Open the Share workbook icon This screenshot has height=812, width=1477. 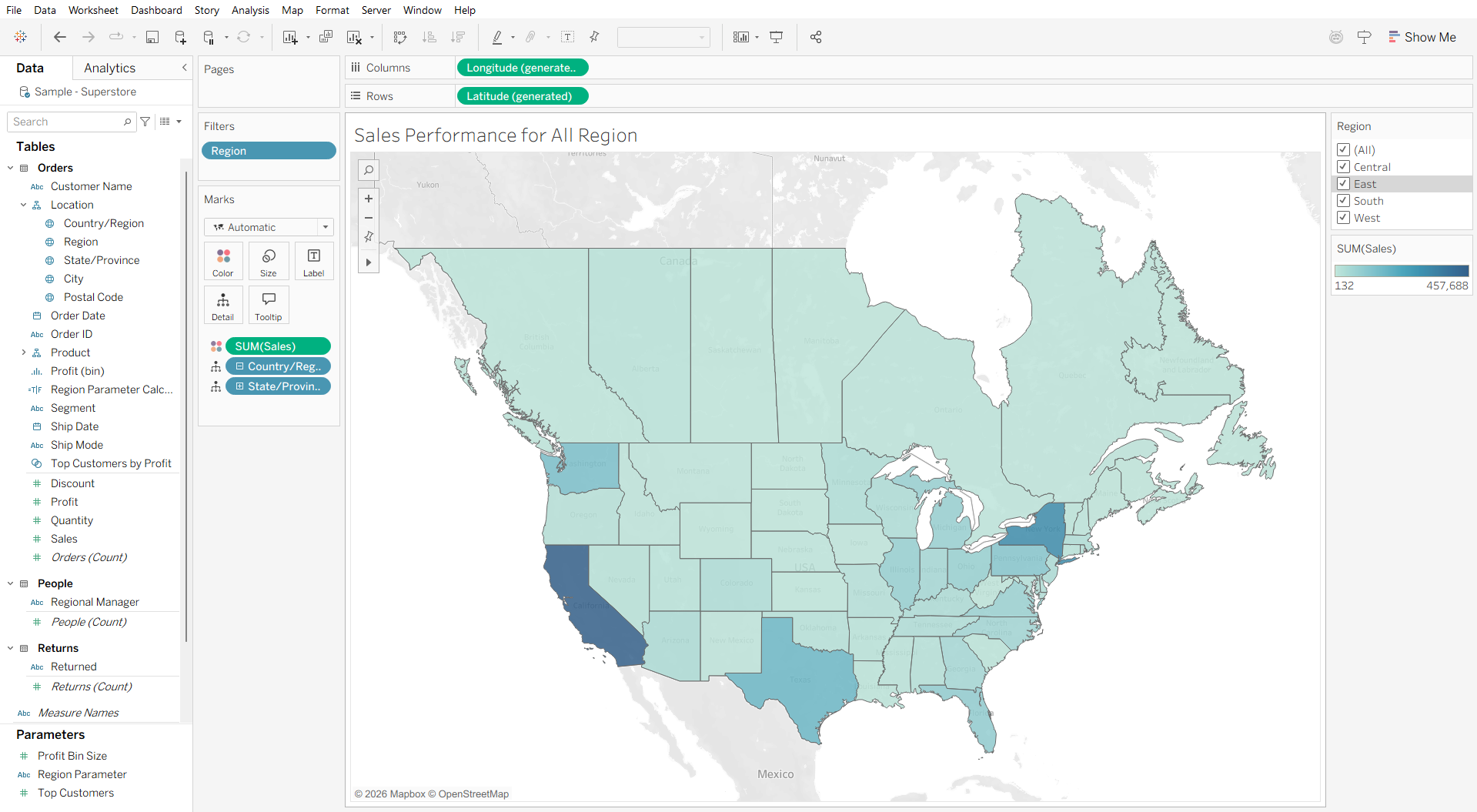[x=816, y=37]
